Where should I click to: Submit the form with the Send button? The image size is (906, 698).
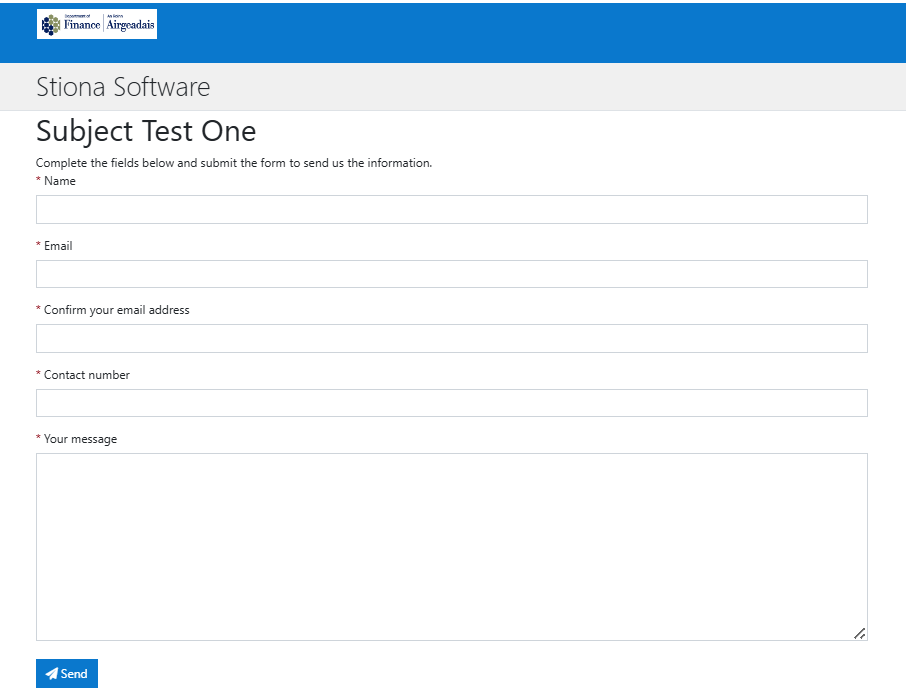pos(67,673)
